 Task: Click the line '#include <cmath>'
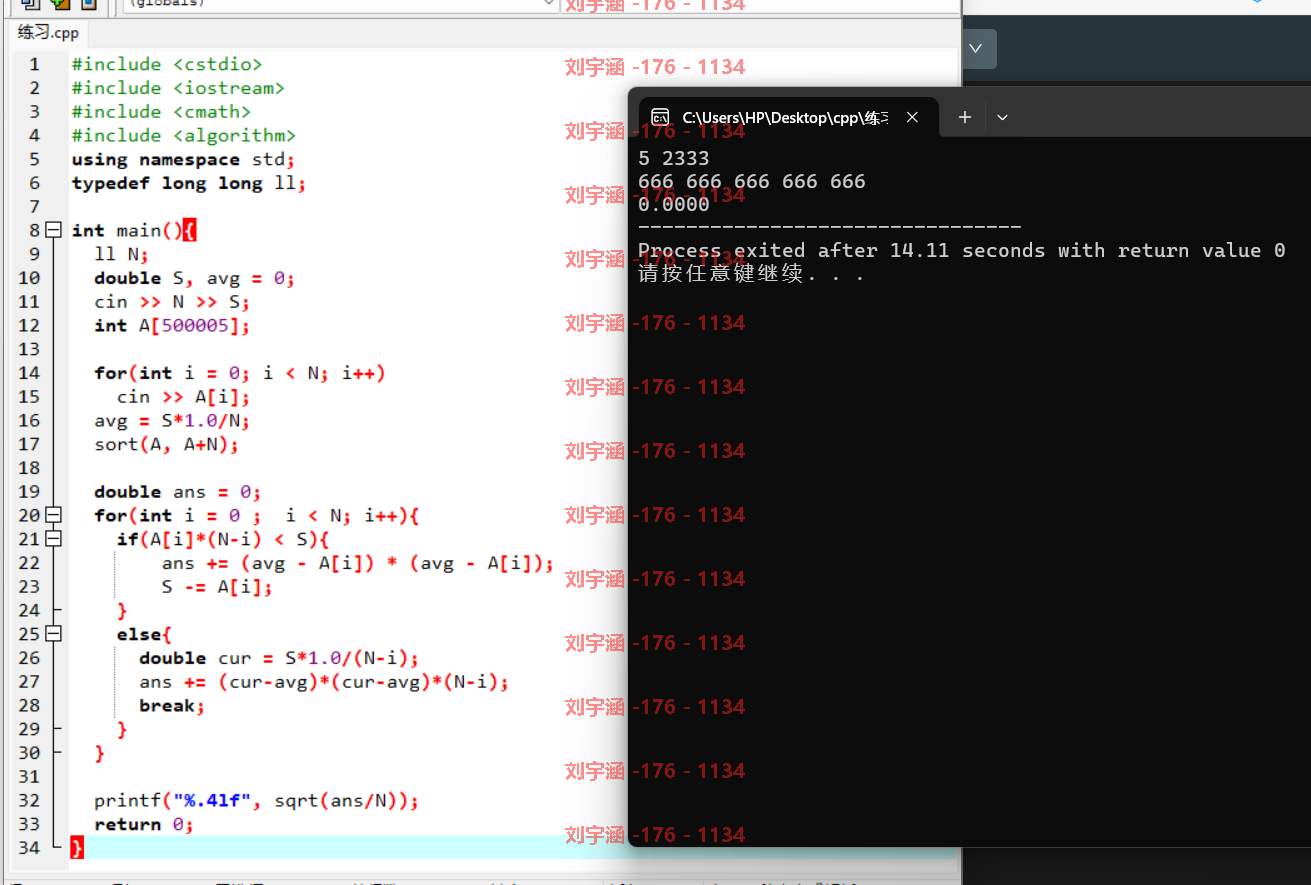(161, 113)
